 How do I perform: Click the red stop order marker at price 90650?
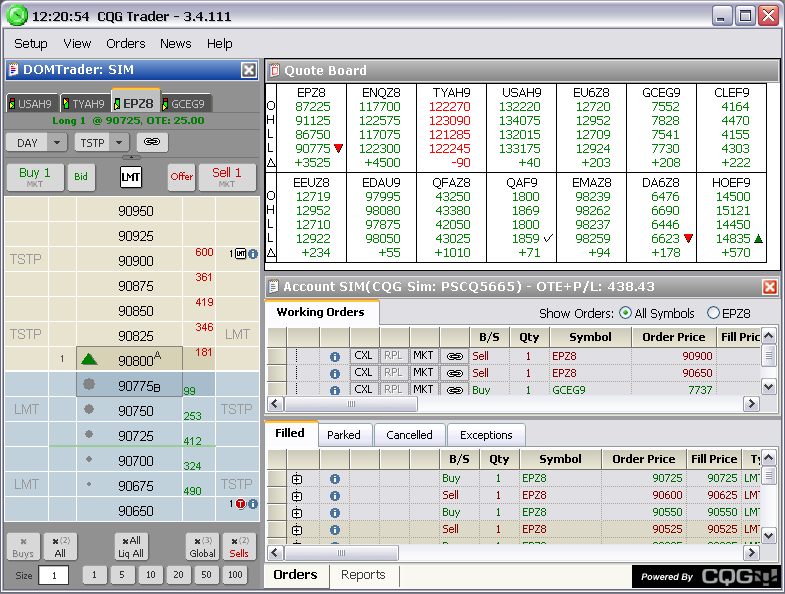[240, 504]
